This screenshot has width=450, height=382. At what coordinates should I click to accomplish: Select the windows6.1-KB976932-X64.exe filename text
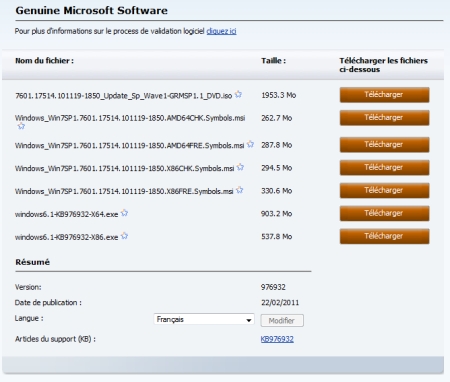(x=66, y=214)
